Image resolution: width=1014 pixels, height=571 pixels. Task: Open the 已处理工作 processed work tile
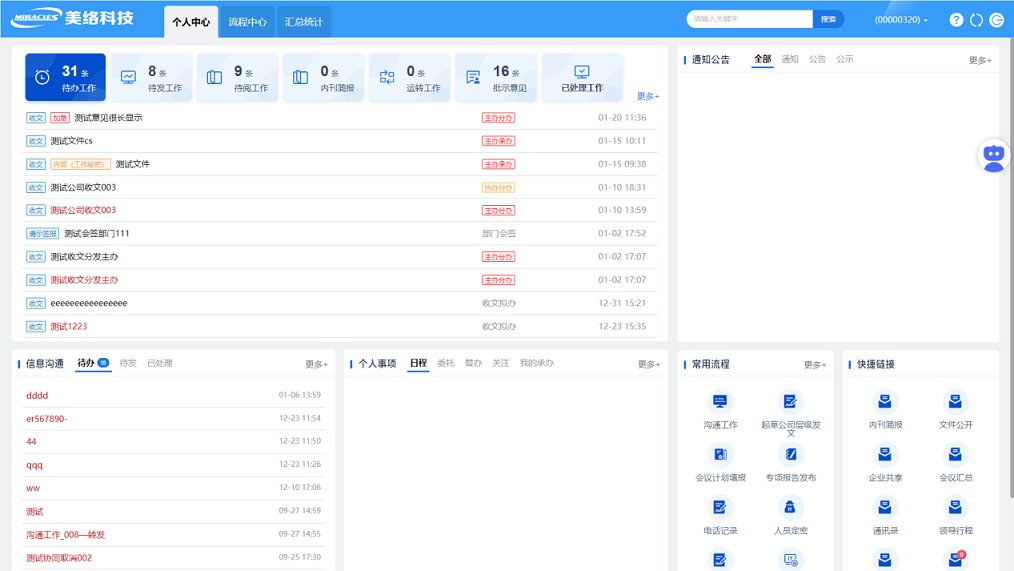pyautogui.click(x=582, y=78)
